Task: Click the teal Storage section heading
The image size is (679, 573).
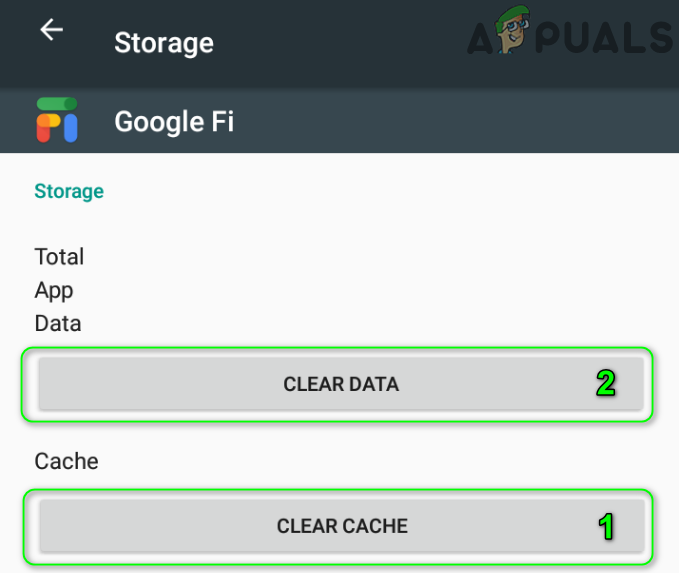Action: [x=69, y=191]
